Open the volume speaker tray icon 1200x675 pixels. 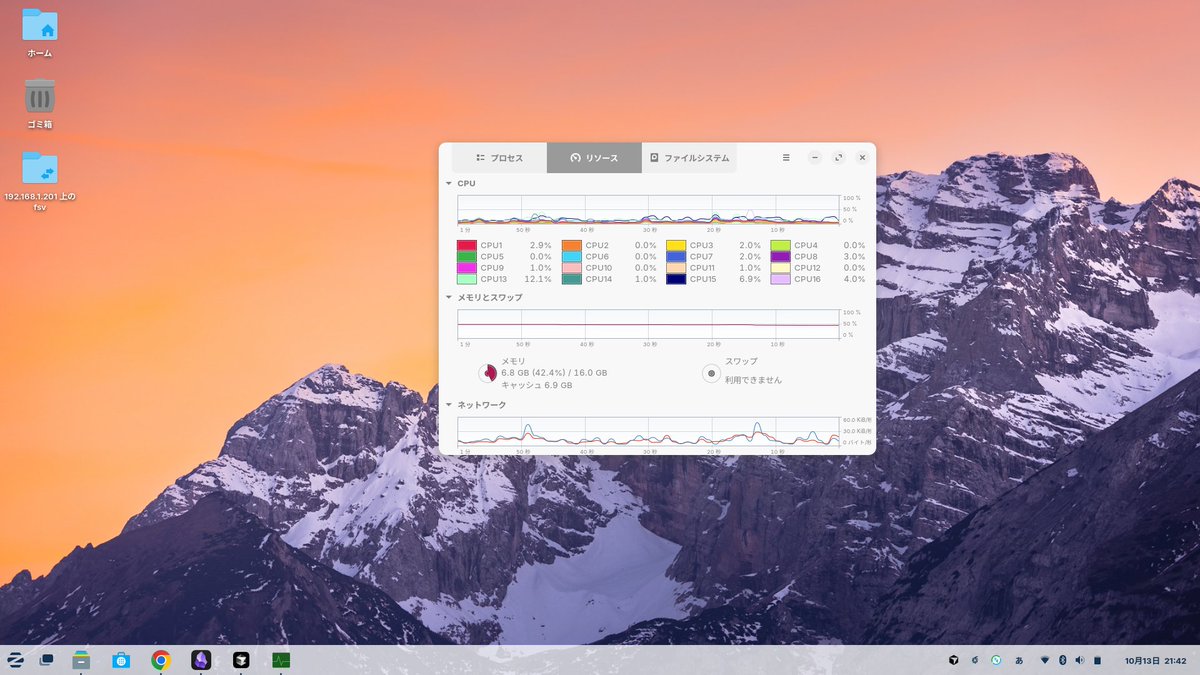(1079, 661)
